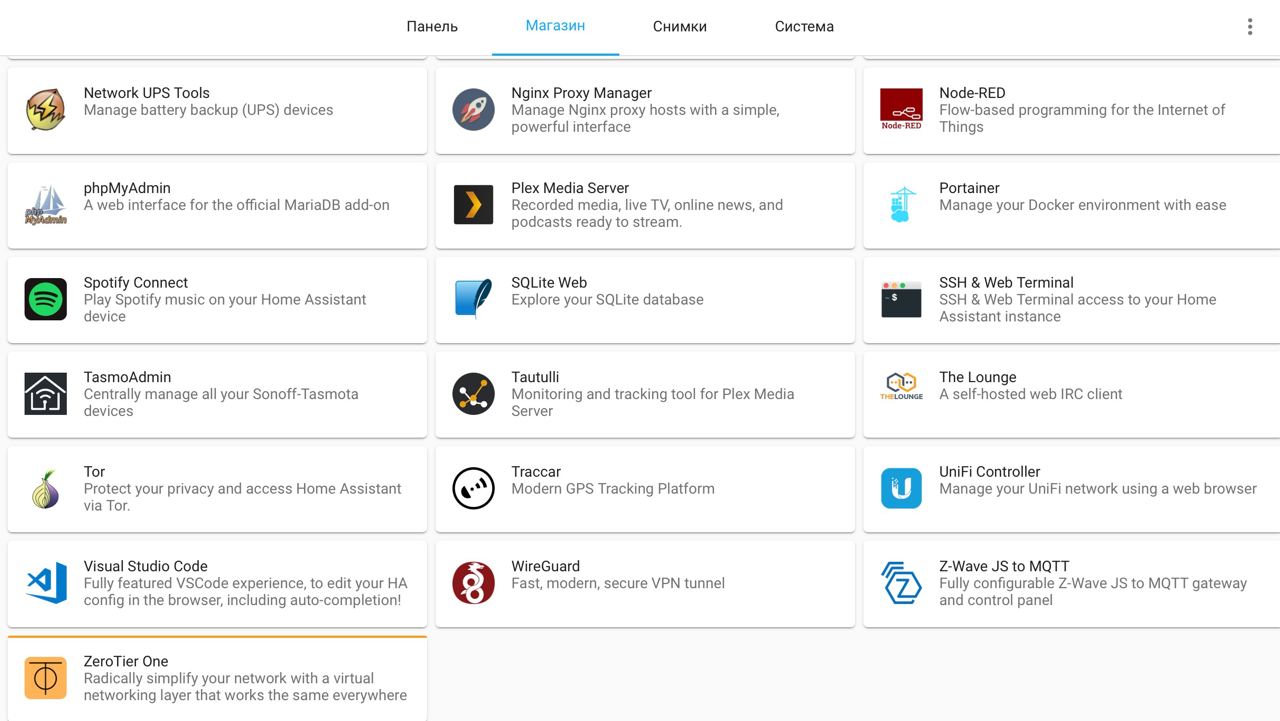Go to the Система tab
This screenshot has height=721, width=1280.
coord(804,27)
